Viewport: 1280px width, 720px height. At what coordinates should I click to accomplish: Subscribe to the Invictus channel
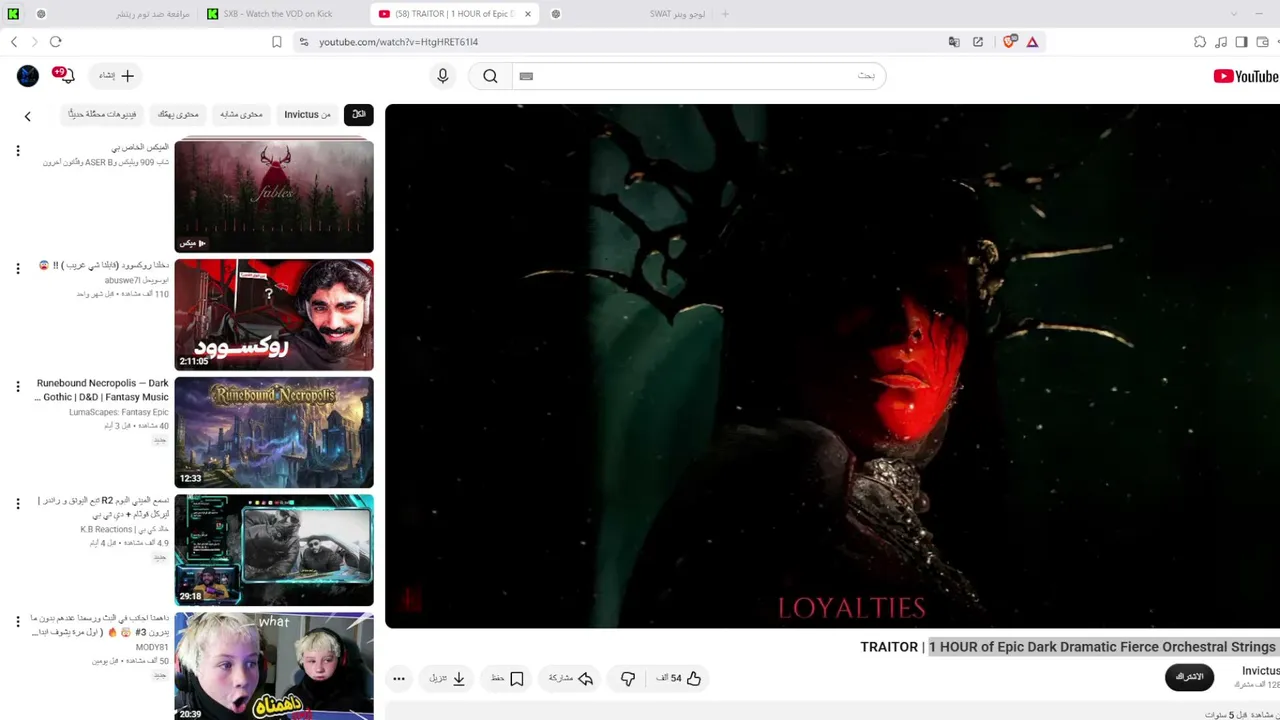[x=1189, y=677]
